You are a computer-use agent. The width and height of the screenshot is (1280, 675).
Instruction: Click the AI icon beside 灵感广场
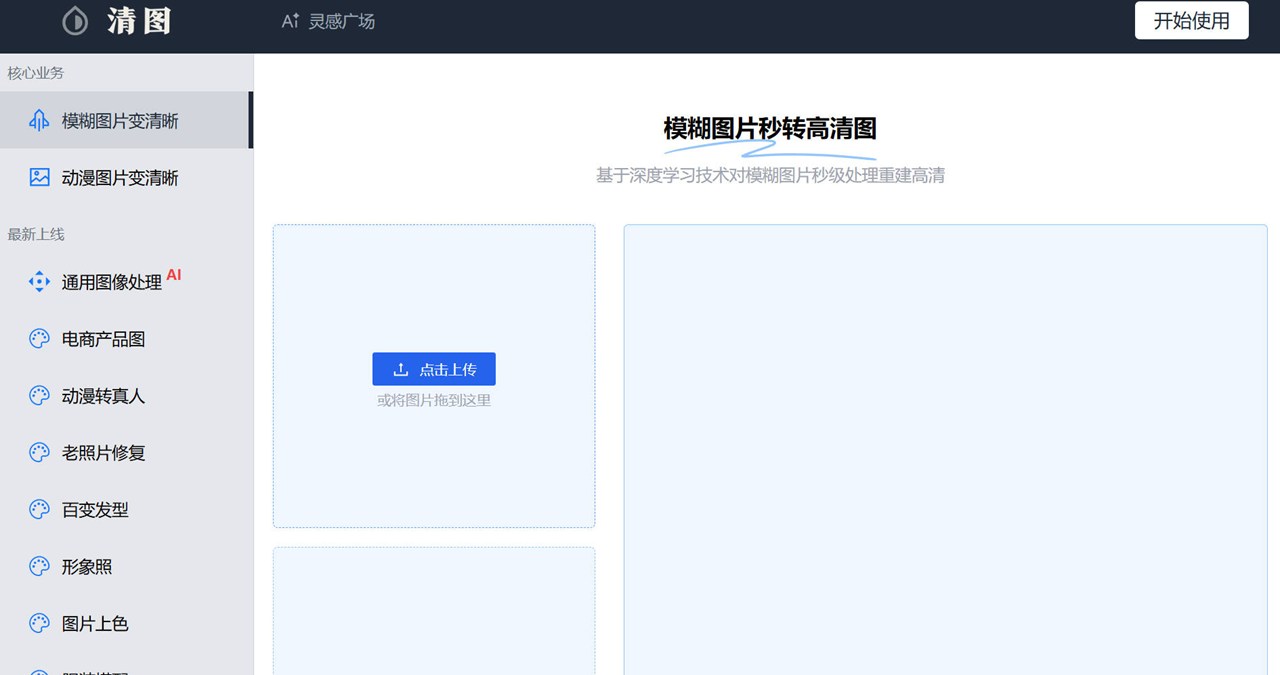[290, 21]
